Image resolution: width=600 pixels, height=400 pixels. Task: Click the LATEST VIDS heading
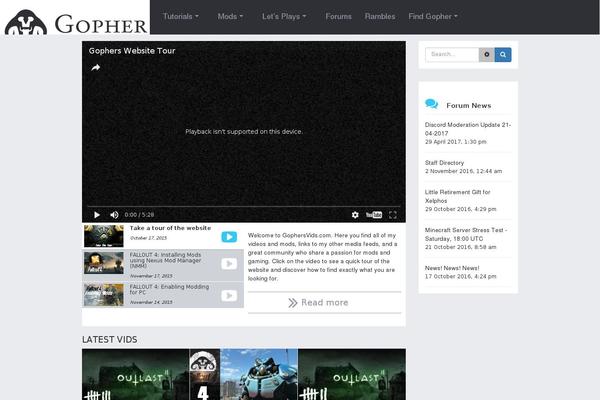pos(109,340)
